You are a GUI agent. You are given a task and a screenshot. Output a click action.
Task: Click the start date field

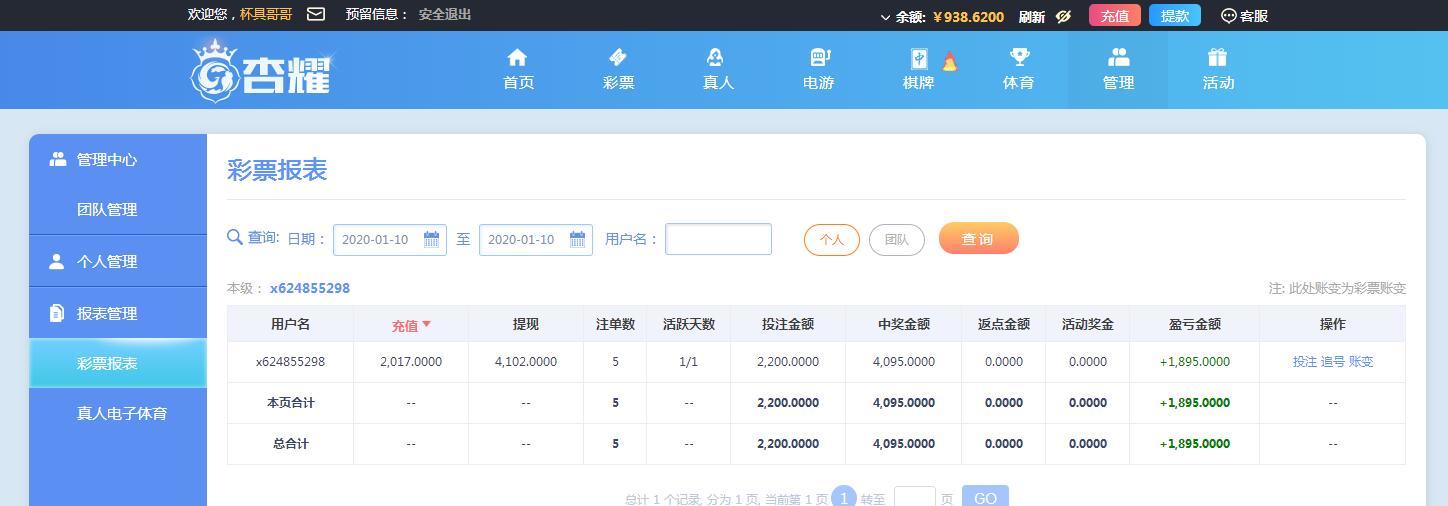coord(389,240)
